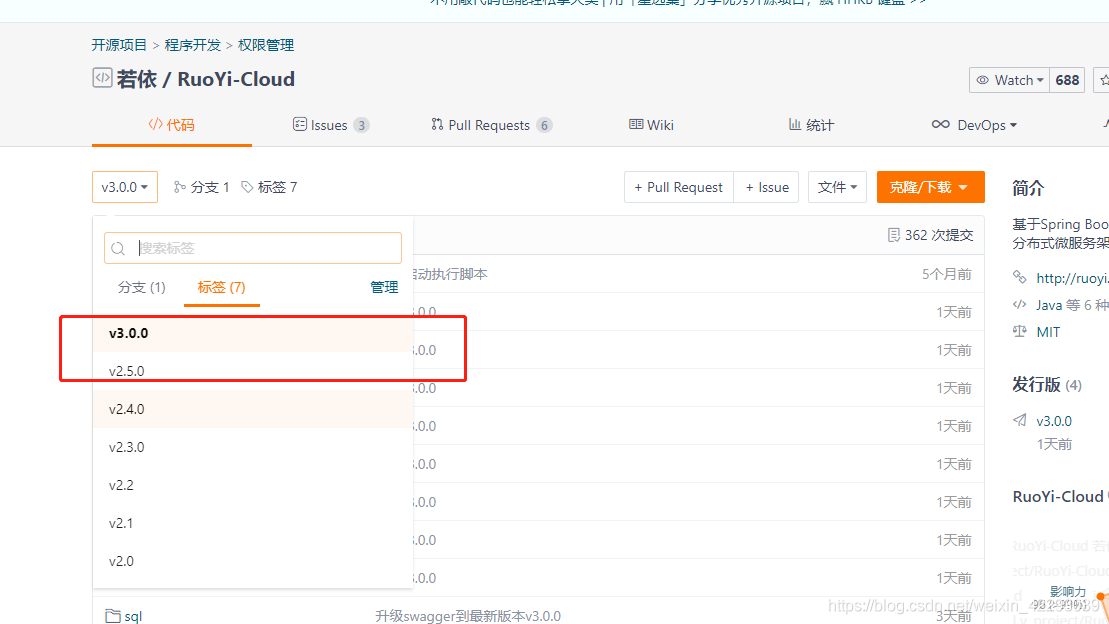Click the eye icon in Watch button

click(x=982, y=80)
